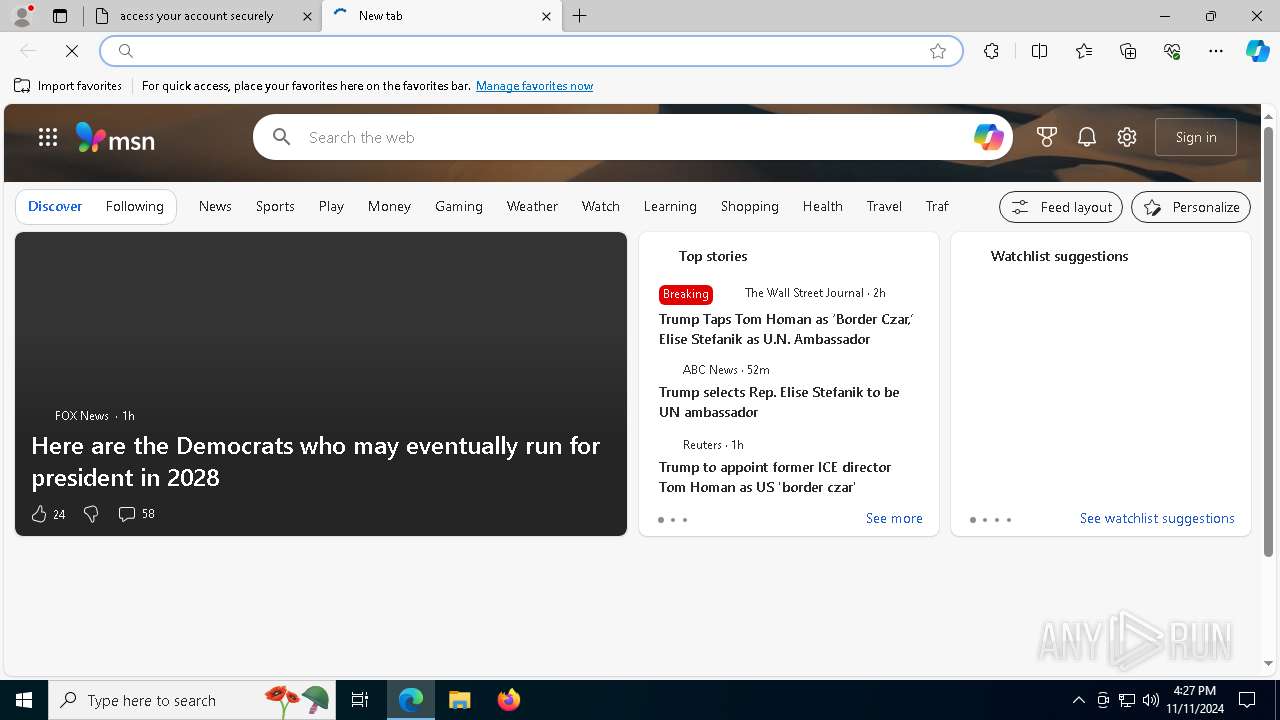Click Import favorites
The height and width of the screenshot is (720, 1280).
click(x=68, y=86)
